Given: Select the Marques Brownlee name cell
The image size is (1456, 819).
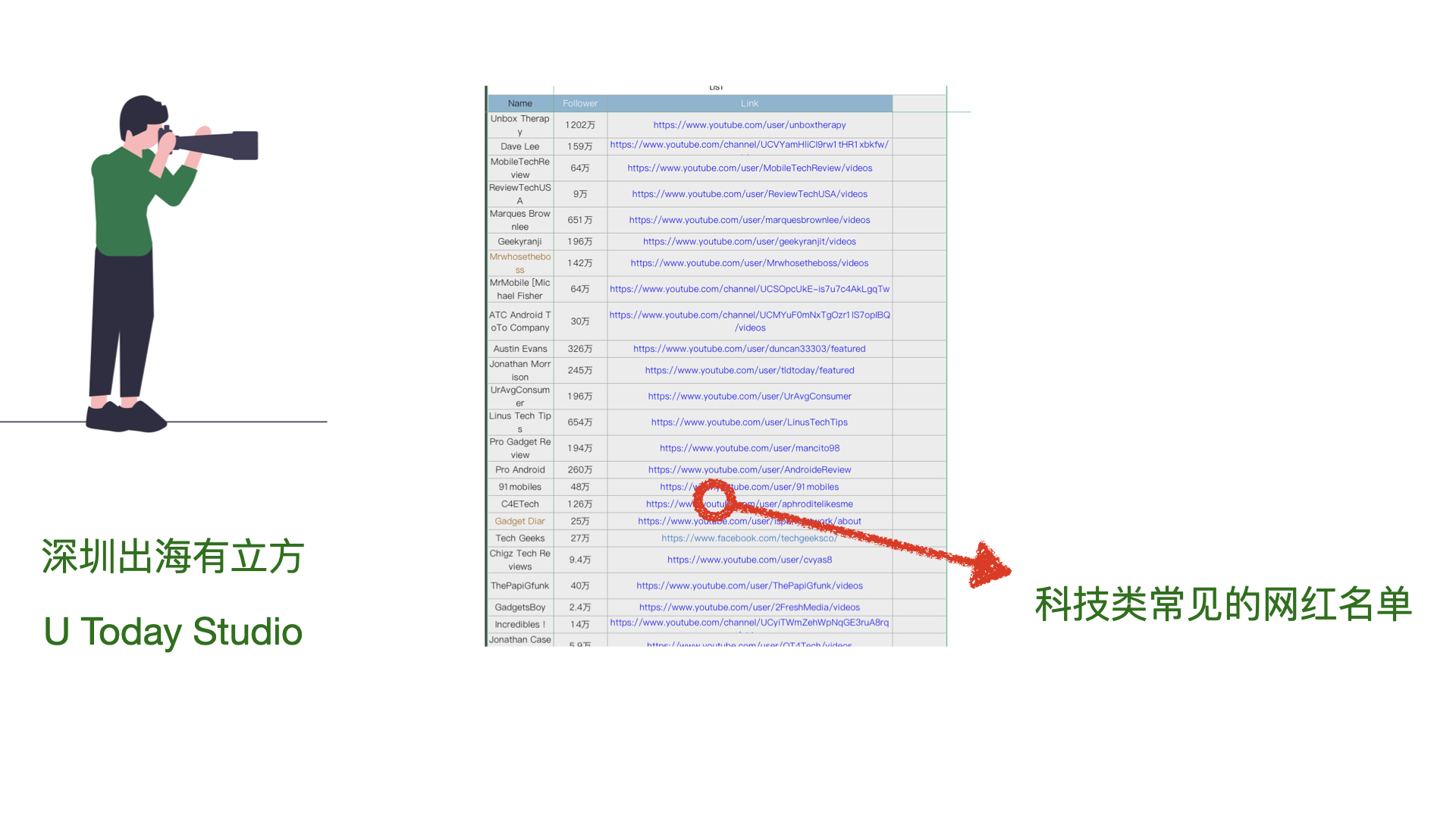Looking at the screenshot, I should click(x=520, y=220).
